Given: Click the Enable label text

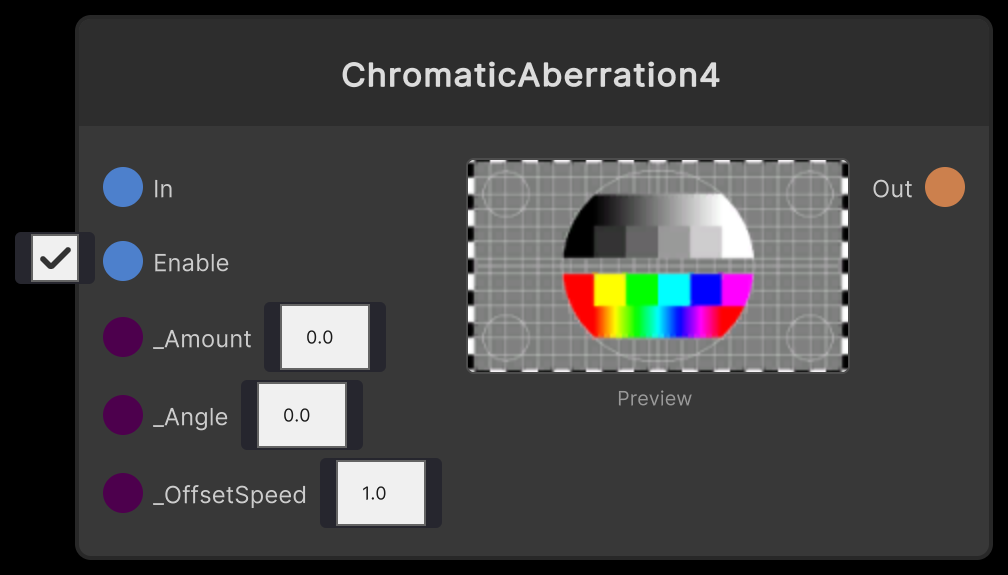Looking at the screenshot, I should click(x=192, y=263).
